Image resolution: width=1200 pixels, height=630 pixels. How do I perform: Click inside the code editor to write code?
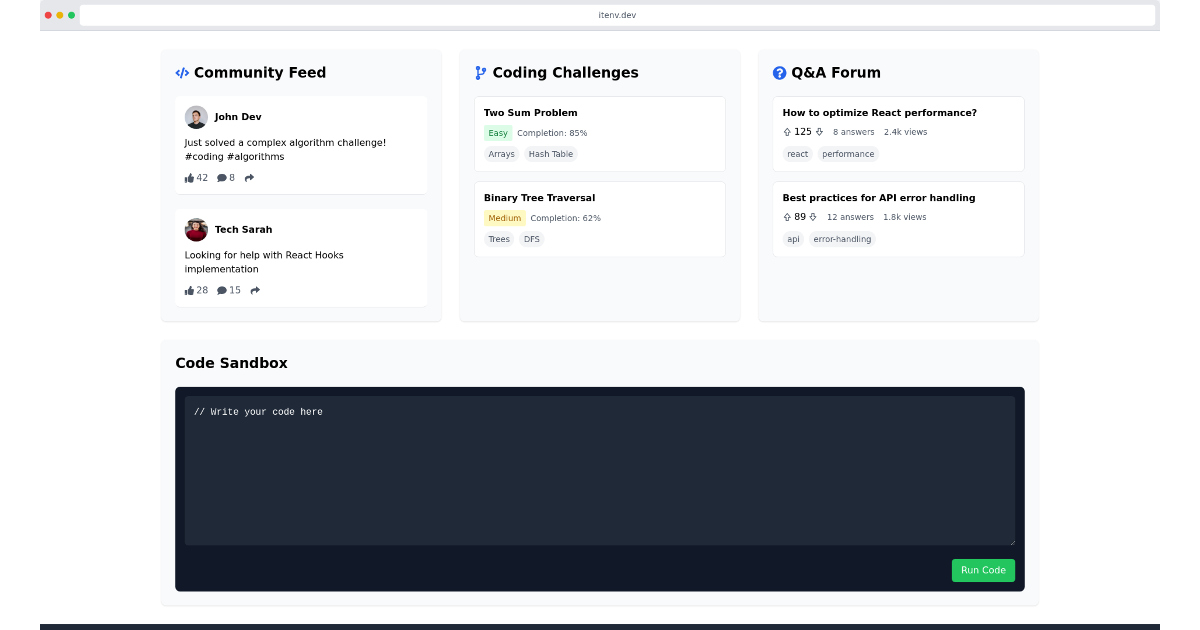pos(600,470)
